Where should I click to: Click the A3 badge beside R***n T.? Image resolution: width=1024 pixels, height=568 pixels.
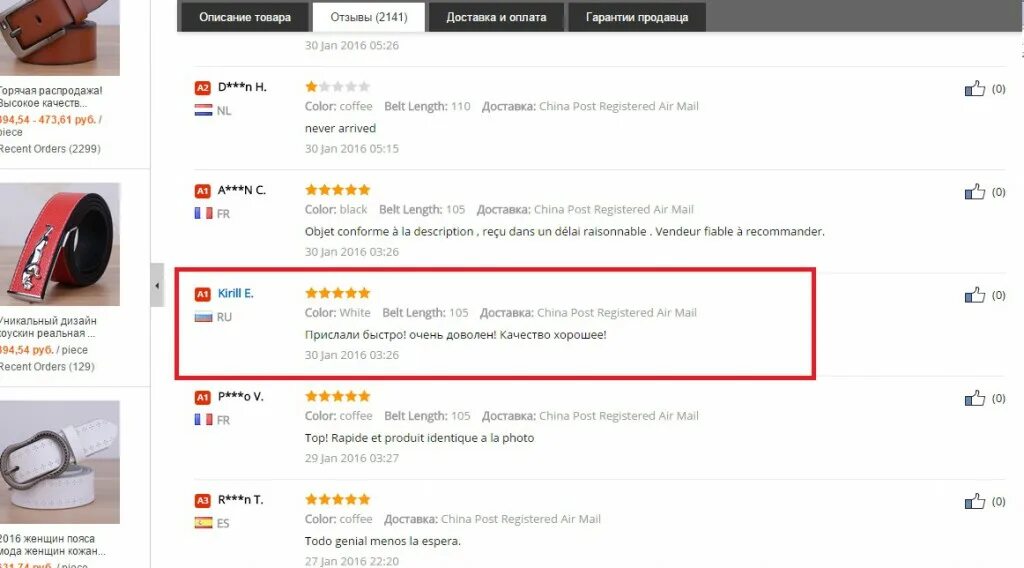tap(202, 500)
